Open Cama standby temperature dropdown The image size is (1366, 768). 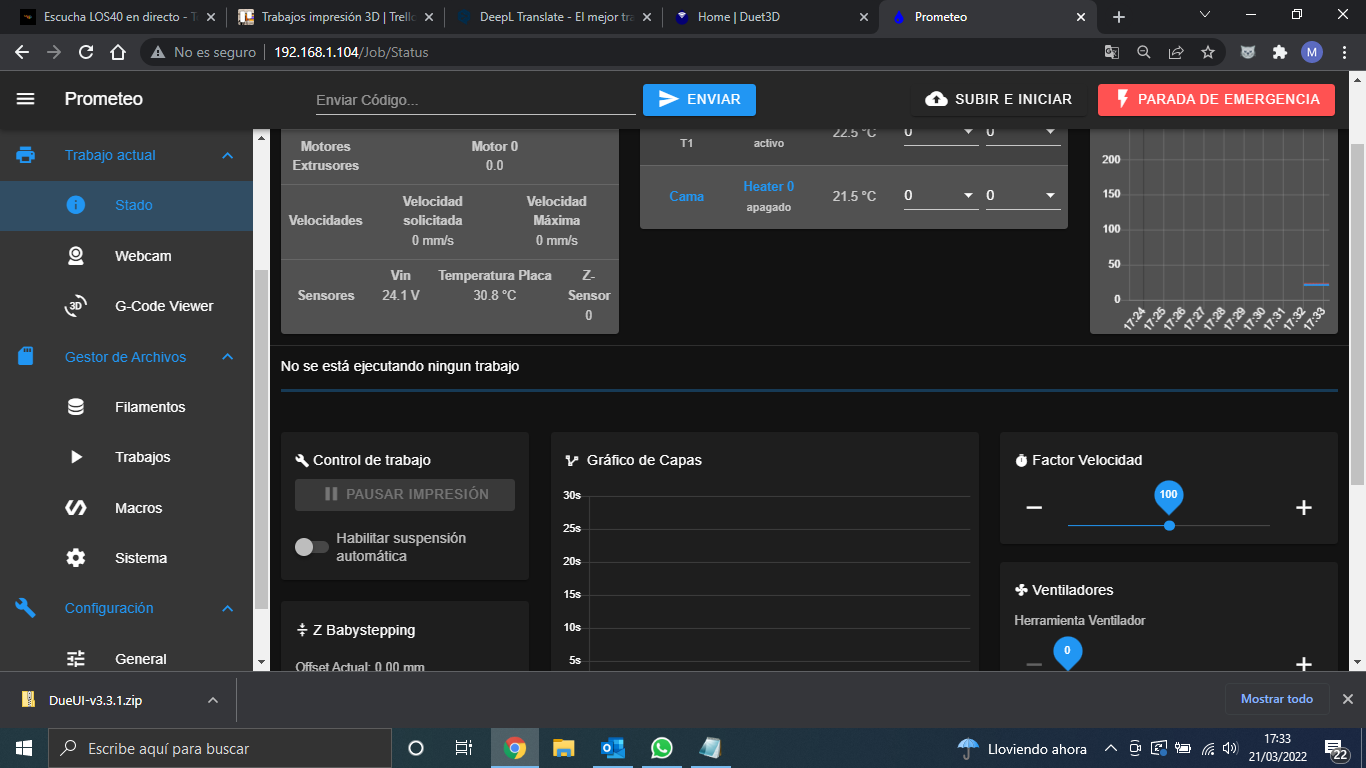[x=1023, y=196]
